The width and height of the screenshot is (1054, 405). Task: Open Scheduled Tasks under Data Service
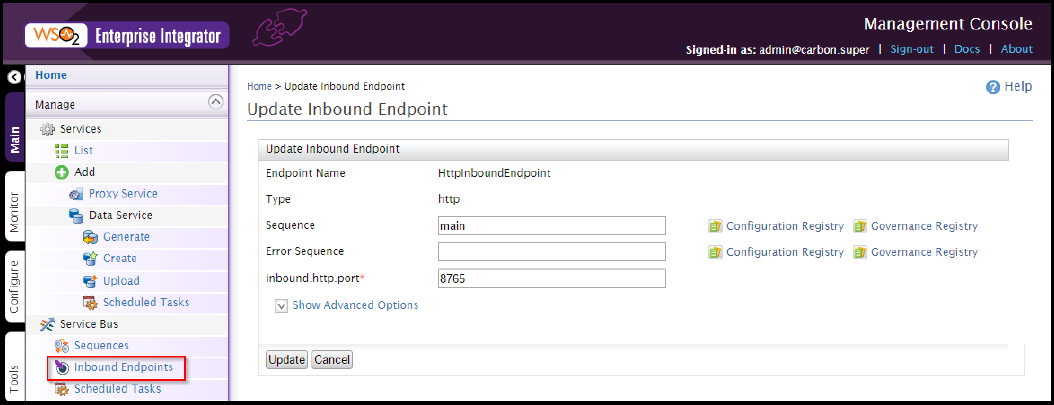point(146,302)
